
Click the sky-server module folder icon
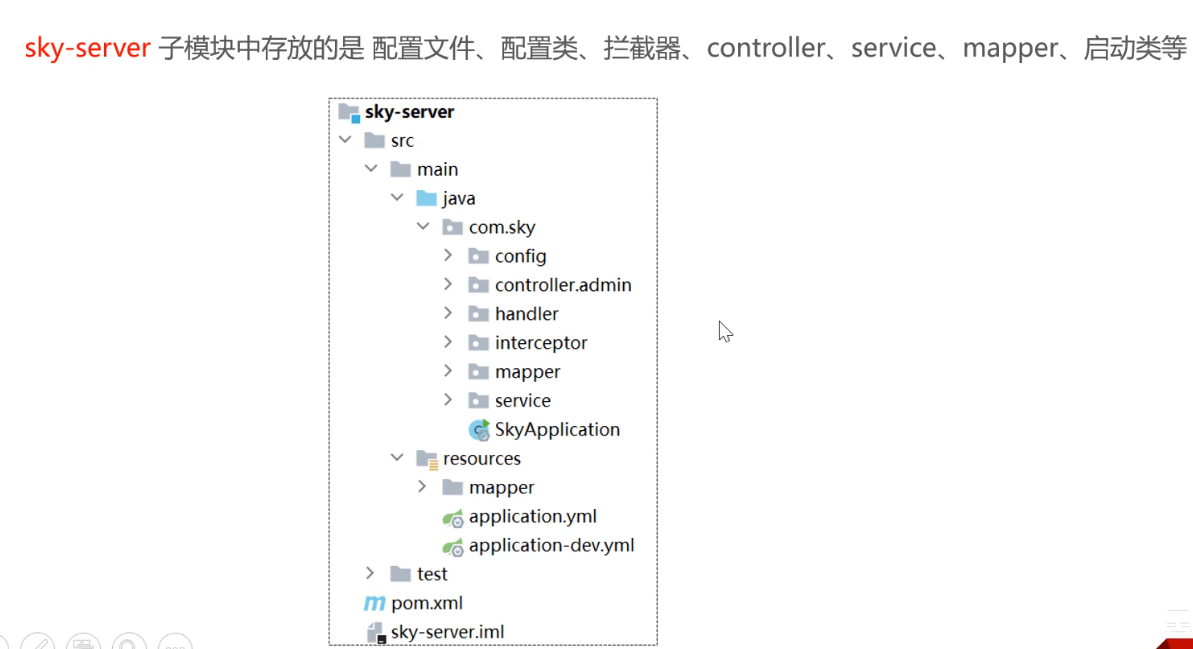(x=349, y=112)
